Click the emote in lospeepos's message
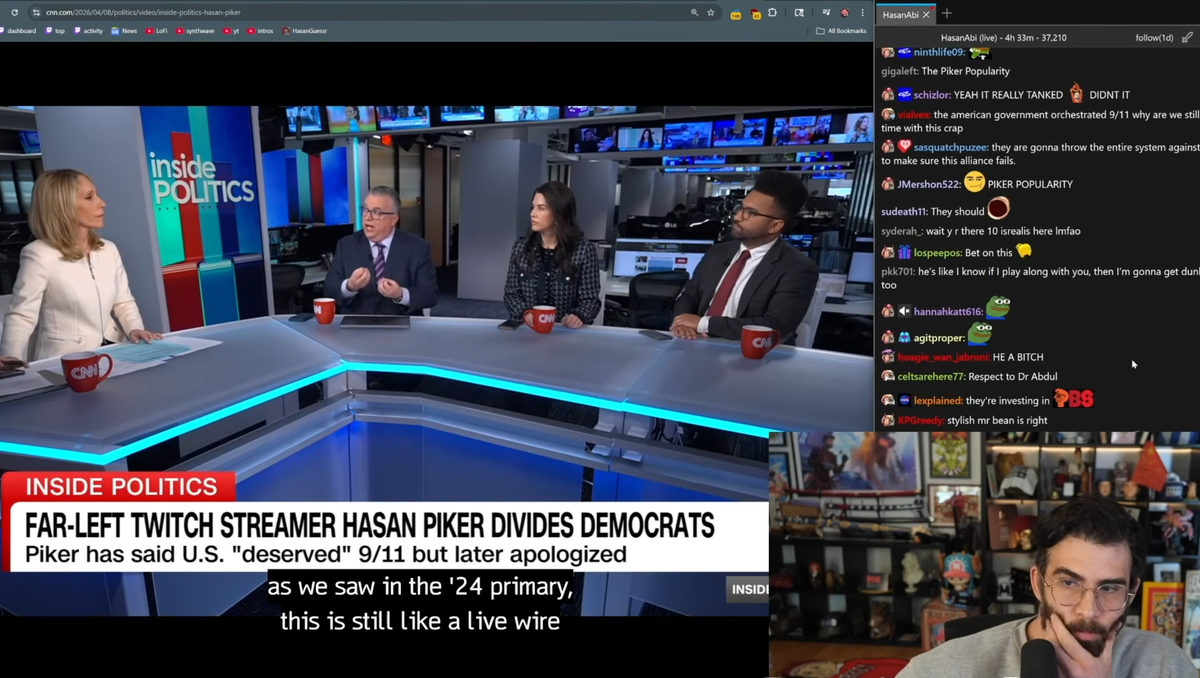 1023,251
